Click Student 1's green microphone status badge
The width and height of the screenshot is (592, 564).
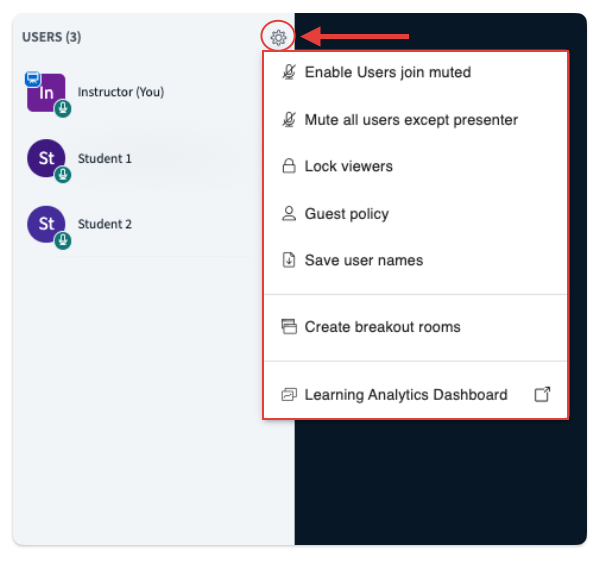[x=63, y=175]
